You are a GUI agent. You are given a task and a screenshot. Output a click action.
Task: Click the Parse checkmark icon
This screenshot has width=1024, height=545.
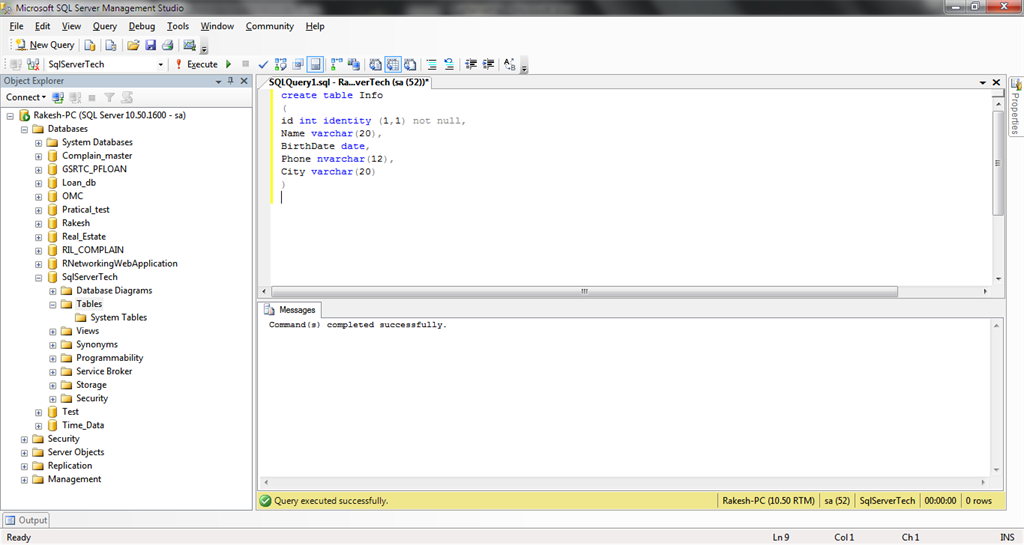pos(263,64)
